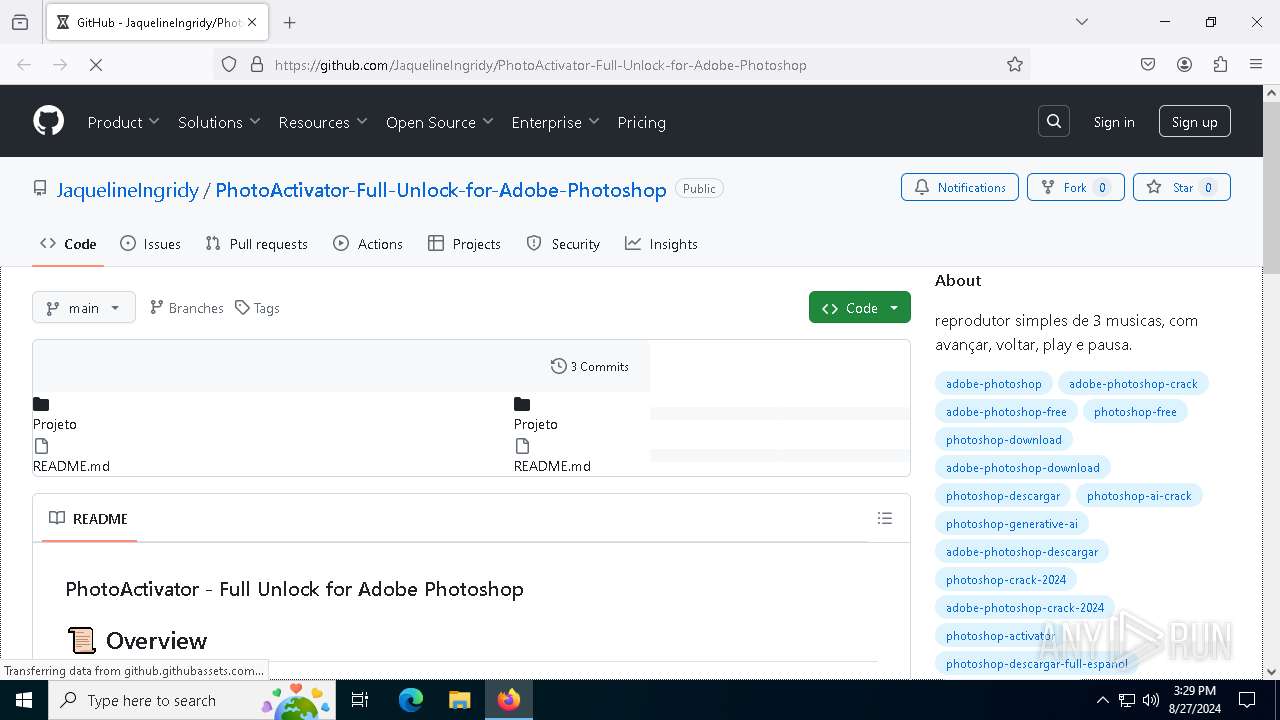This screenshot has width=1280, height=720.
Task: Click the browser back arrow
Action: [24, 64]
